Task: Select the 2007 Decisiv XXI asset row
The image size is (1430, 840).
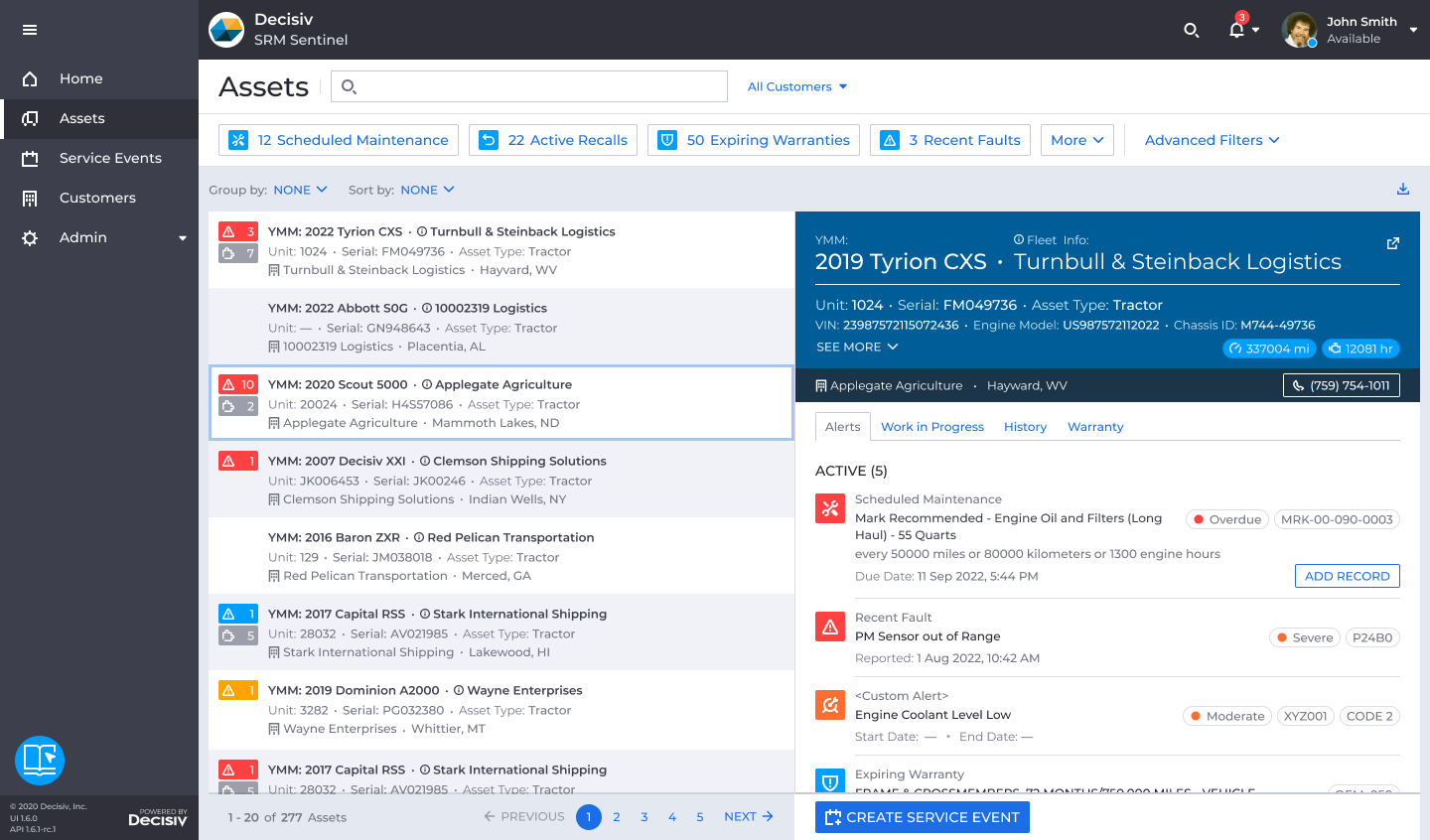Action: click(x=501, y=480)
